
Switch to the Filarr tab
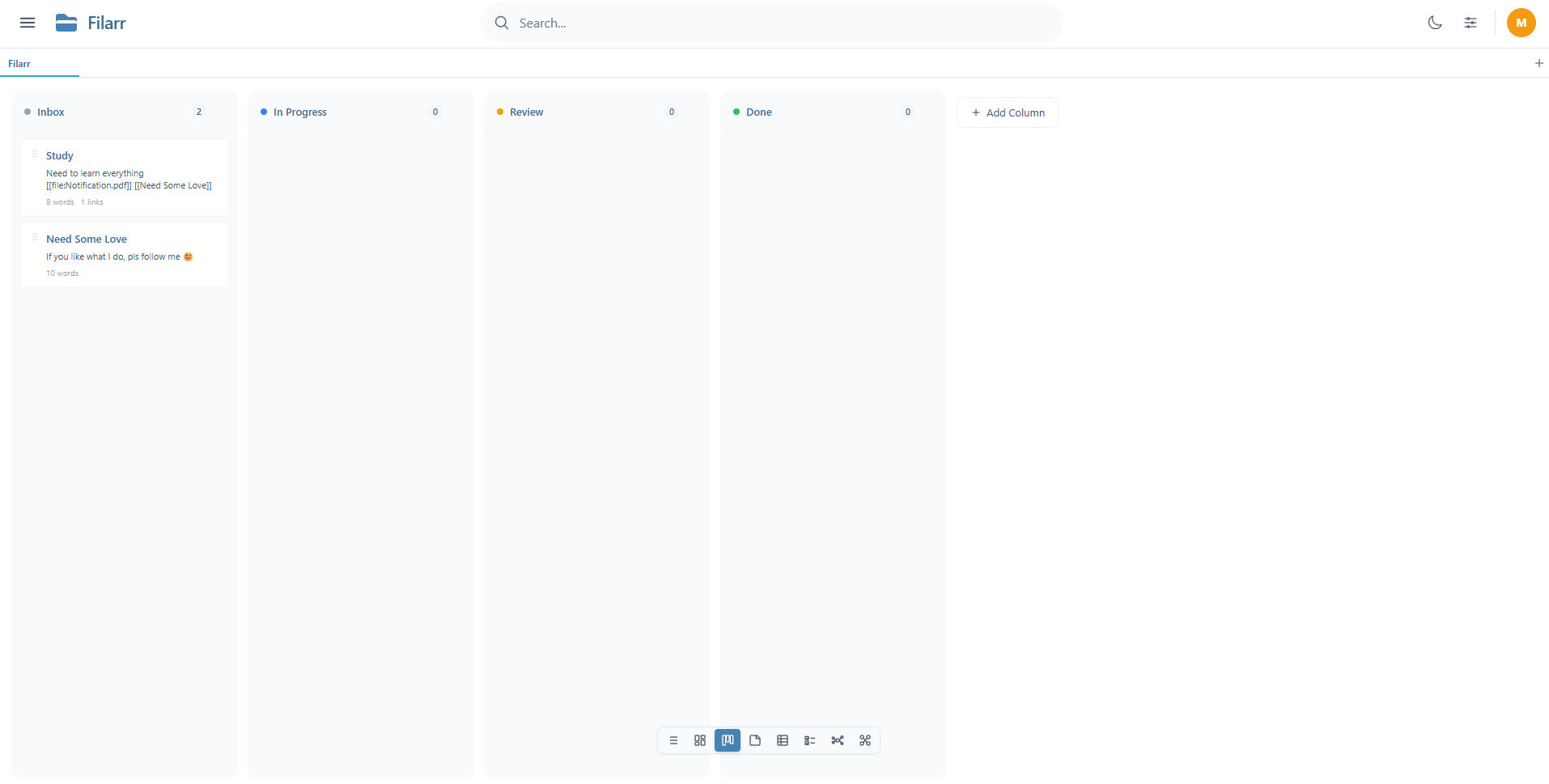click(19, 64)
